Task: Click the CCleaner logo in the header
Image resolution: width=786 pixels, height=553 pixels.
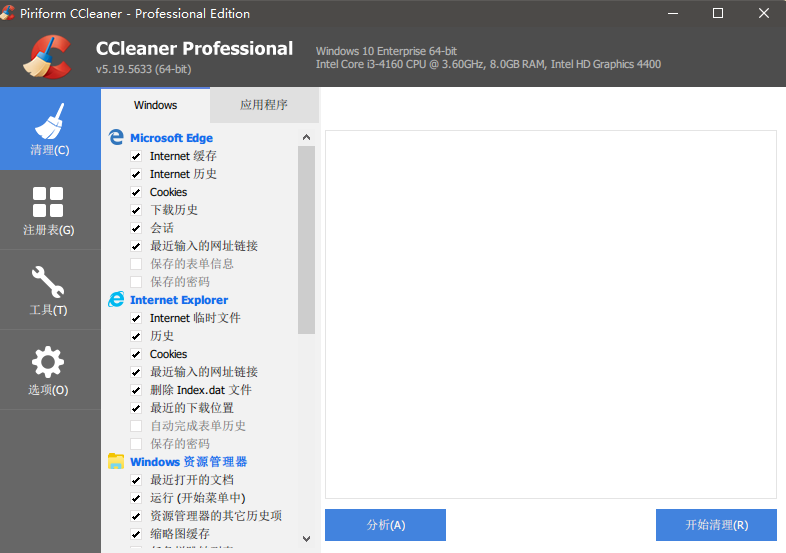Action: coord(47,57)
